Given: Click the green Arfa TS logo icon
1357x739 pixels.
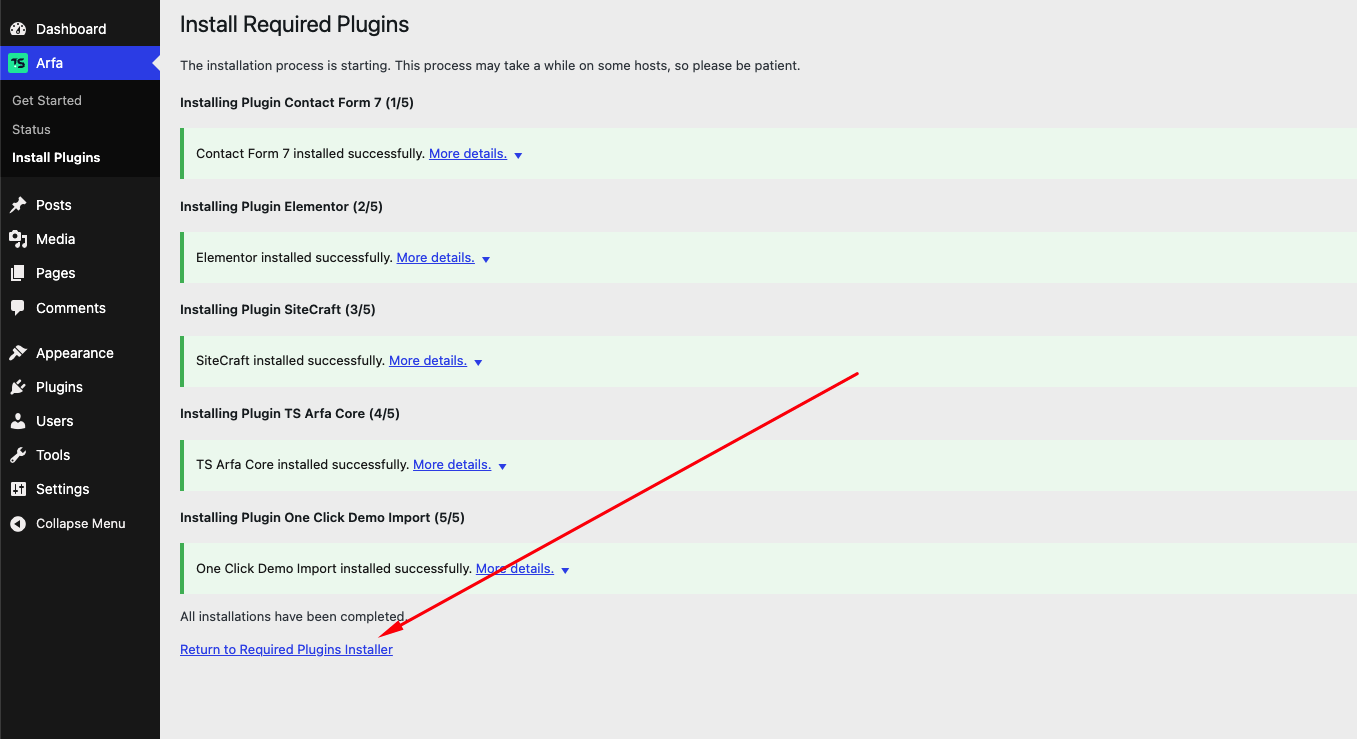Looking at the screenshot, I should click(x=18, y=63).
